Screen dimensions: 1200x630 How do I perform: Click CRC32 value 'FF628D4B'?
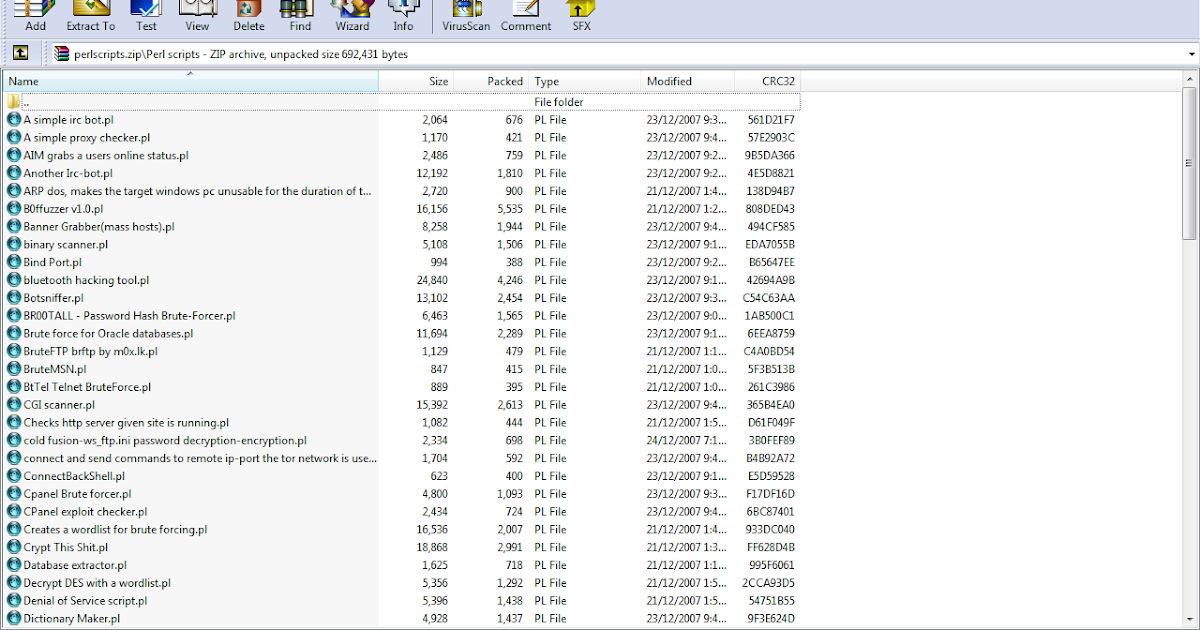pyautogui.click(x=771, y=547)
